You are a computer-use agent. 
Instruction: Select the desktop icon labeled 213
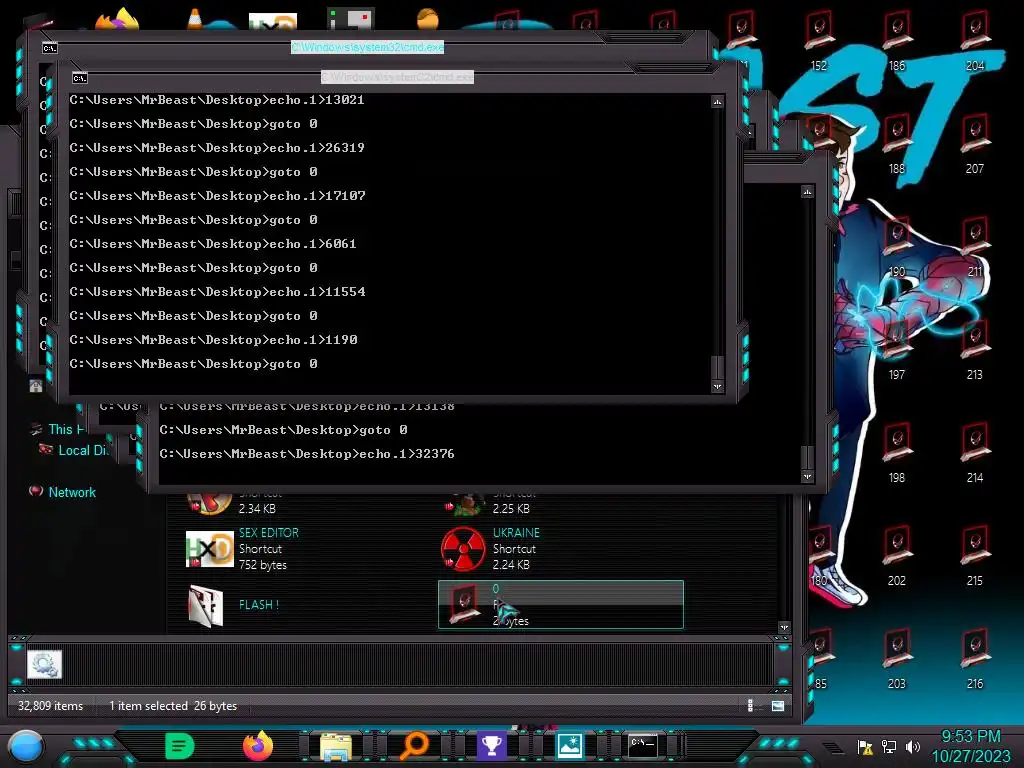[975, 350]
